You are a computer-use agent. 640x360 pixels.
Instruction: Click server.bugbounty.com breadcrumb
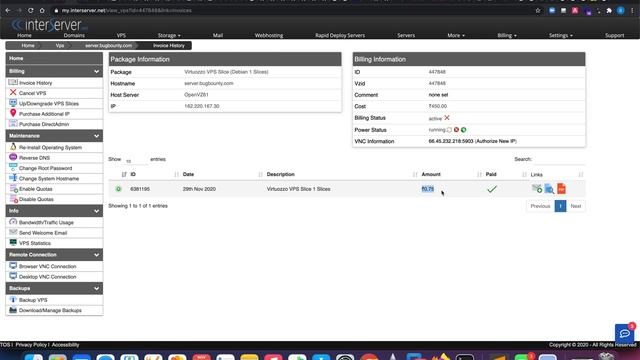(x=109, y=46)
